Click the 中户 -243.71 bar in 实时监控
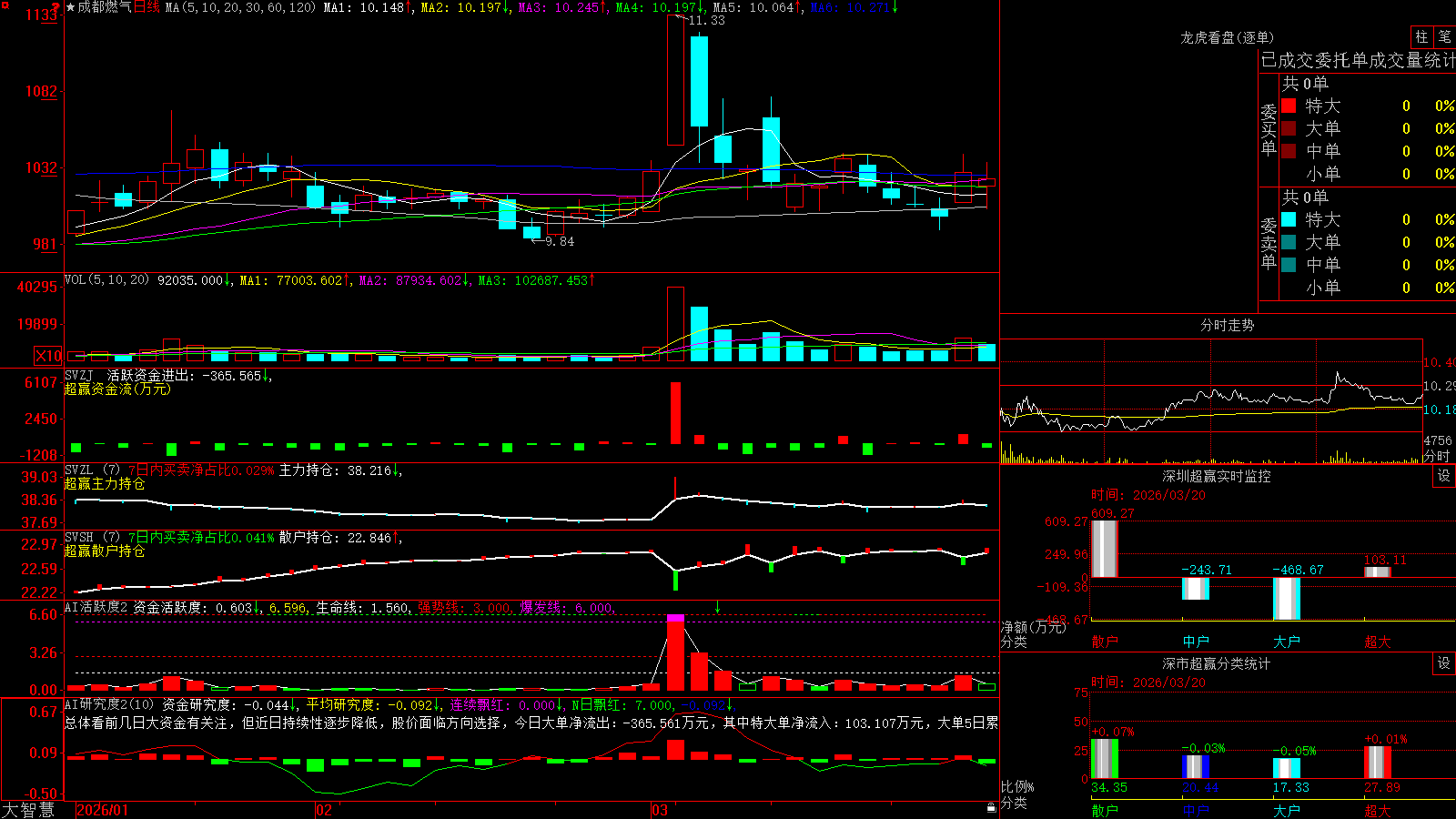Viewport: 1456px width, 819px height. 1195,589
